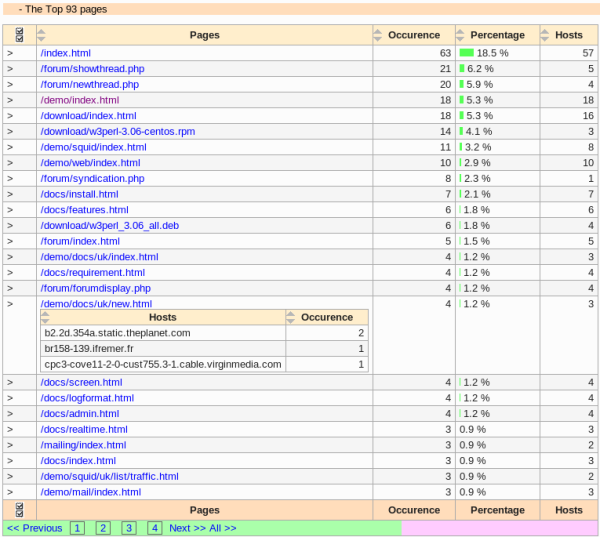Sort by the Pages column arrows

click(41, 35)
